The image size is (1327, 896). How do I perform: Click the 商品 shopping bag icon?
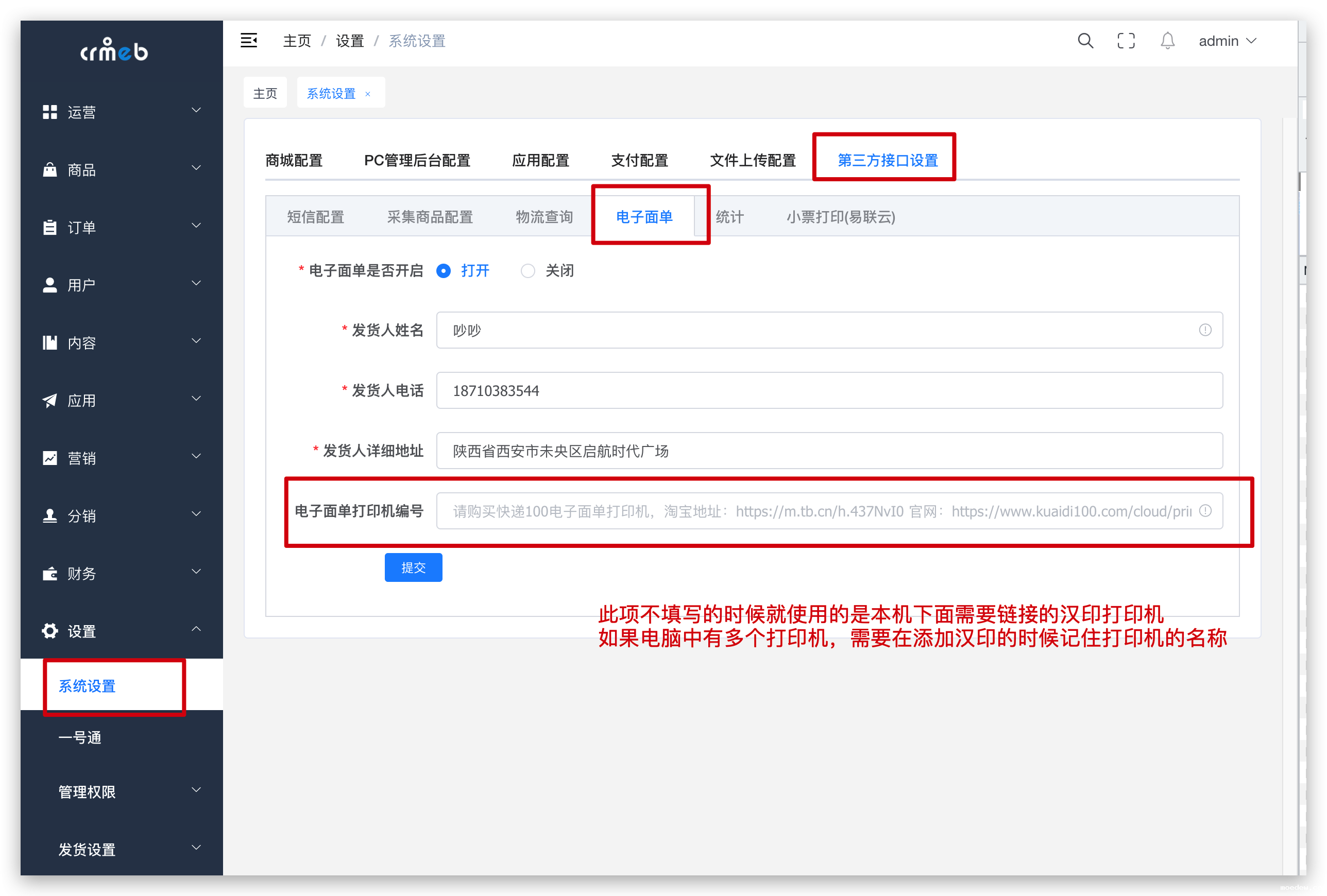pyautogui.click(x=49, y=169)
